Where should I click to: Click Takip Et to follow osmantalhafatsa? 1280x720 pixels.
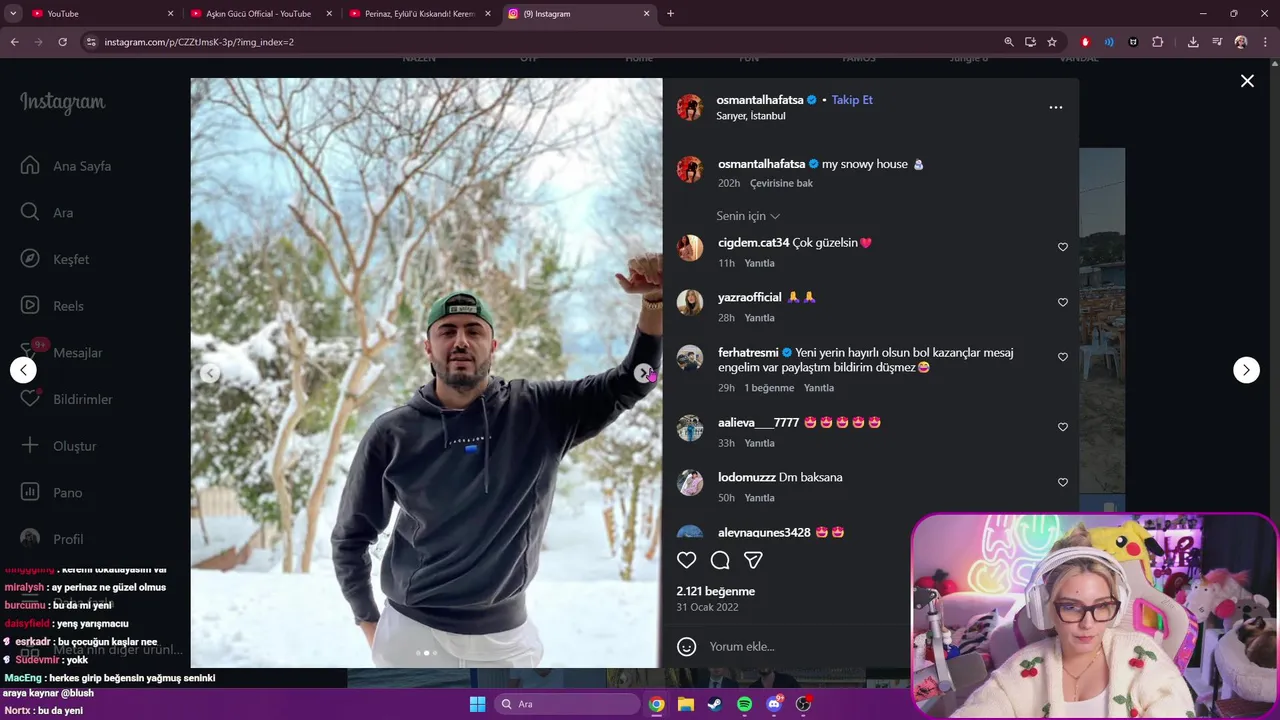click(x=852, y=100)
